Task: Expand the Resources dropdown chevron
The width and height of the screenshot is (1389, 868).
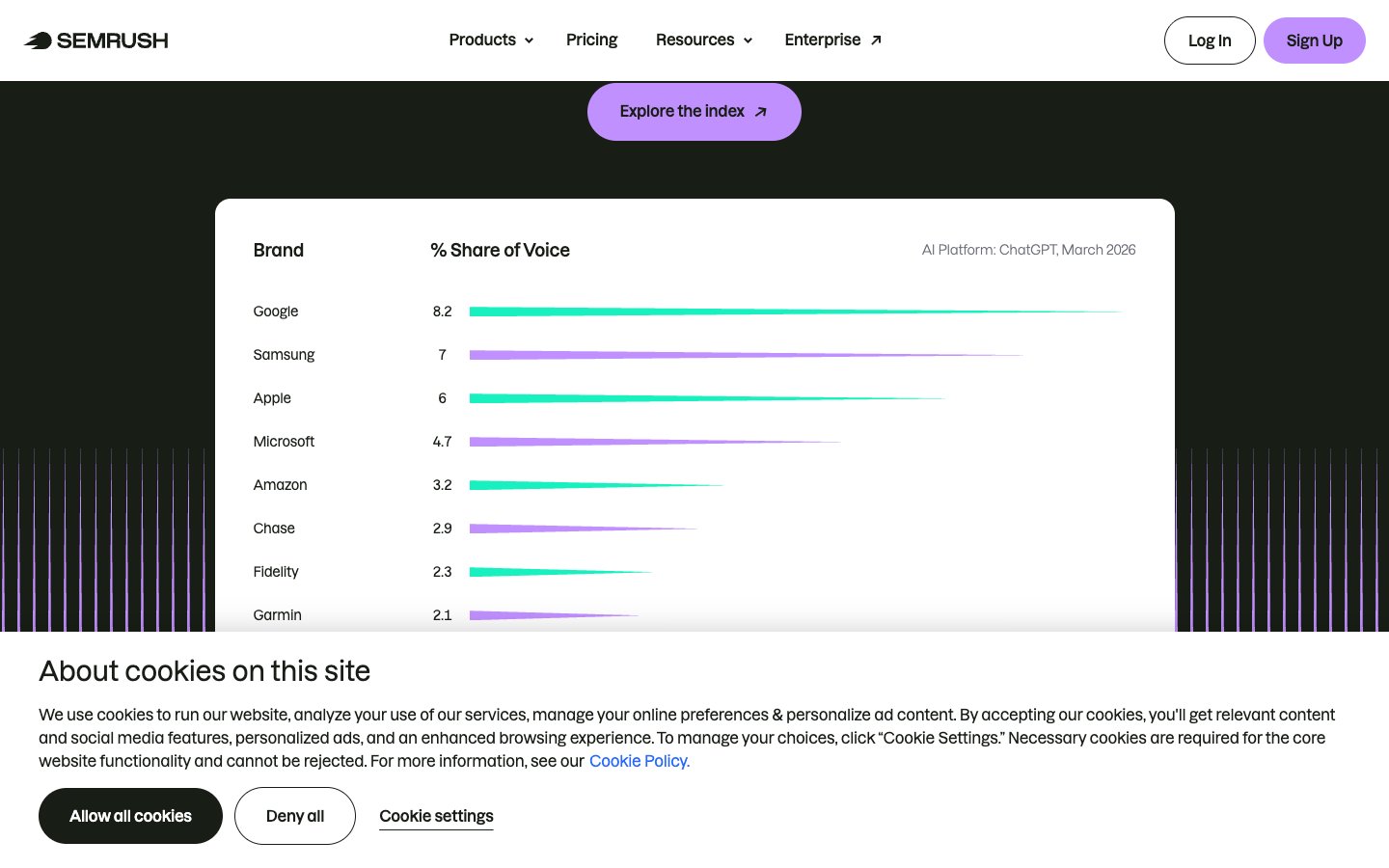Action: pyautogui.click(x=748, y=41)
